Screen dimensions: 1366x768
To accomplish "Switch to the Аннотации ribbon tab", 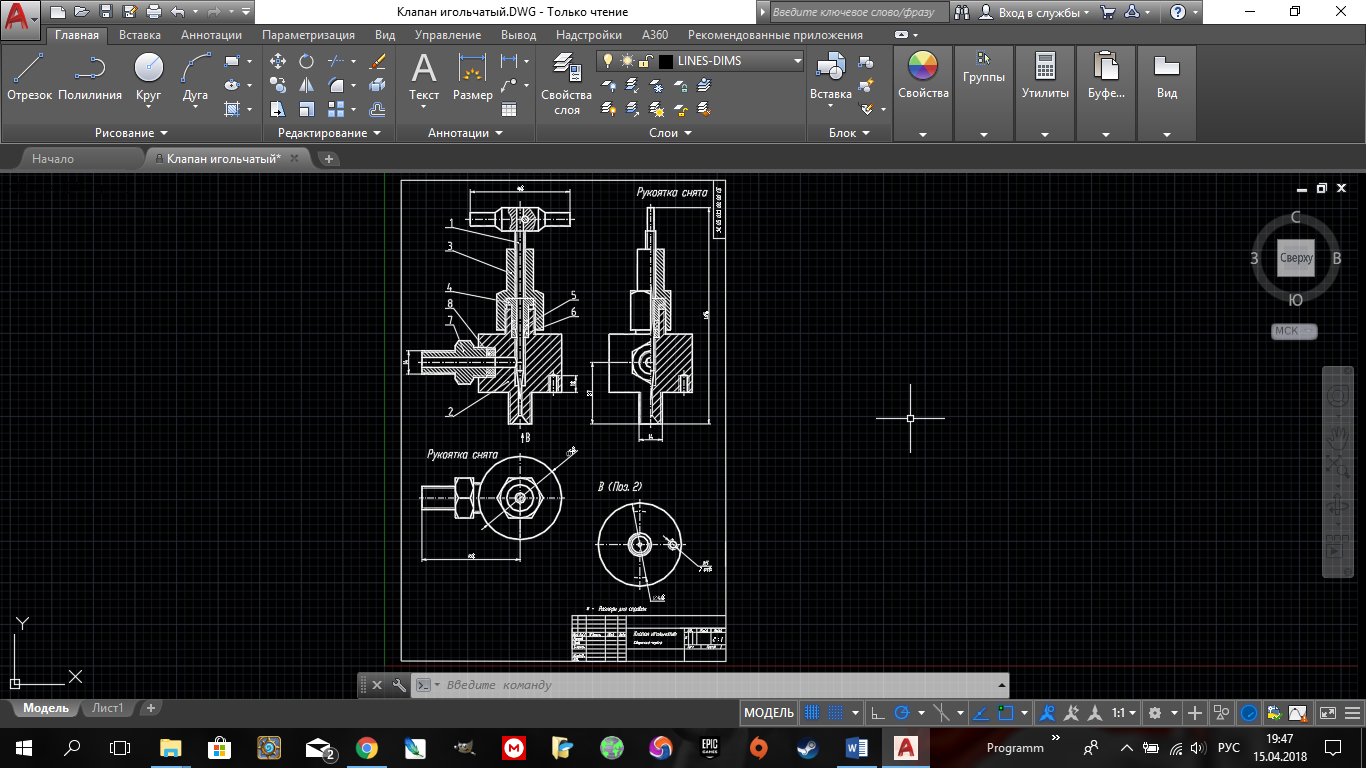I will tap(211, 35).
